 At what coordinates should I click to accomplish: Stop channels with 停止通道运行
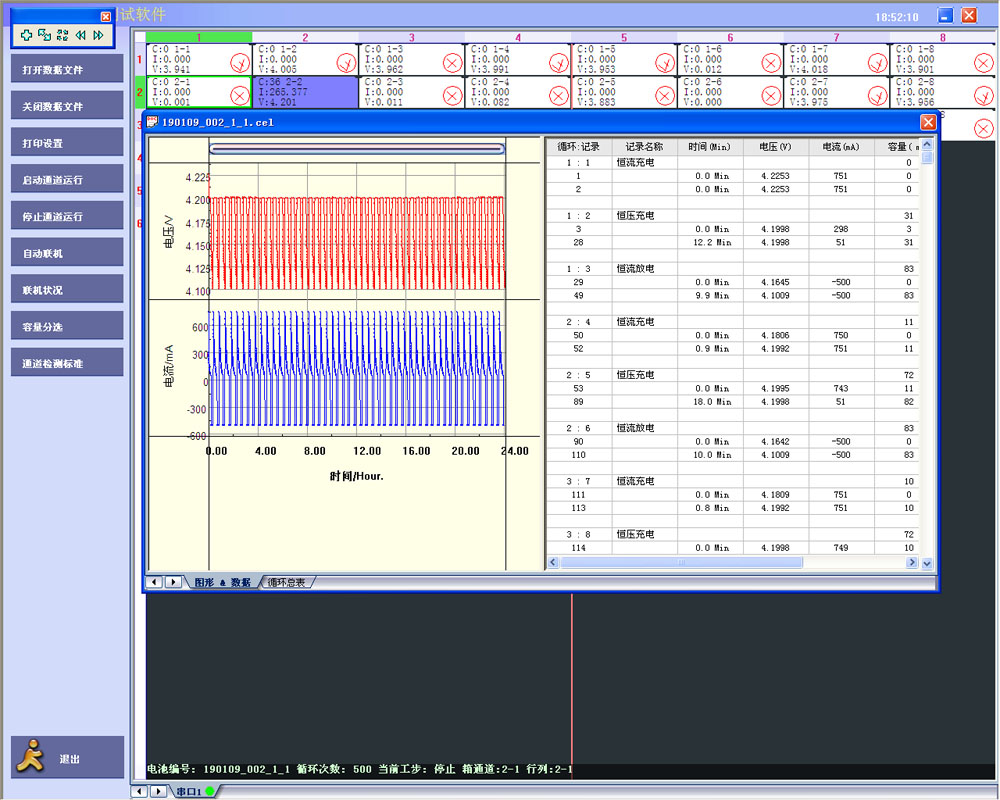click(x=67, y=216)
